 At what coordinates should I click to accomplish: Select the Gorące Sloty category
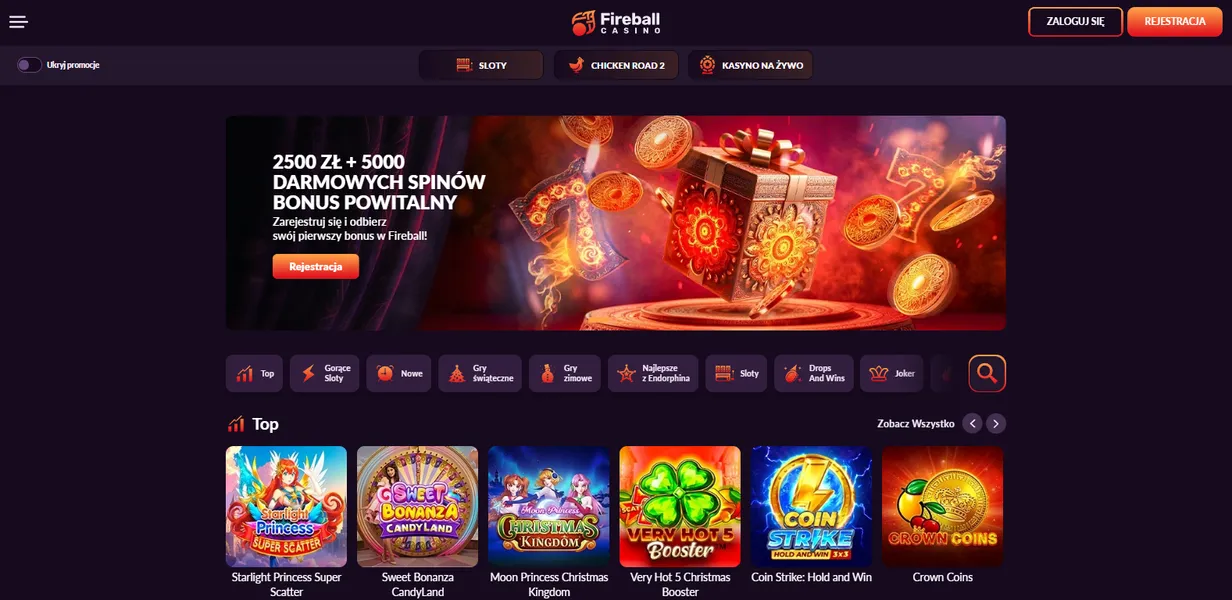click(x=324, y=373)
